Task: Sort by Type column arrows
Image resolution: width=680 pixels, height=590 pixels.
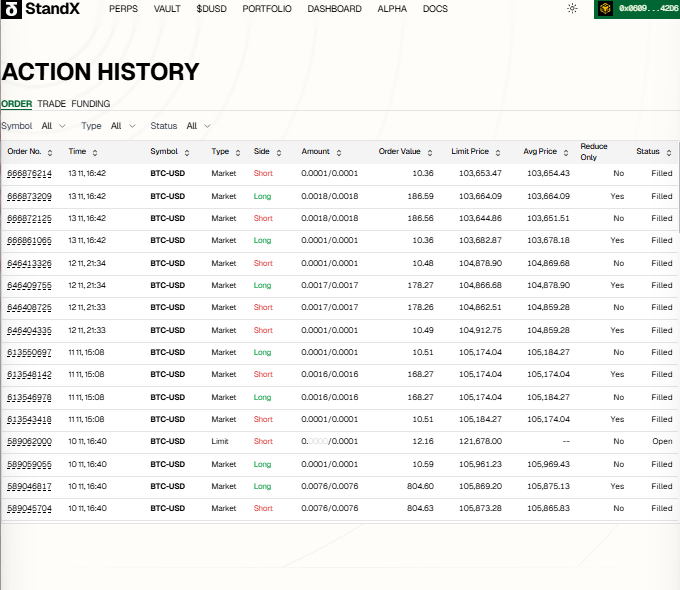Action: 238,153
